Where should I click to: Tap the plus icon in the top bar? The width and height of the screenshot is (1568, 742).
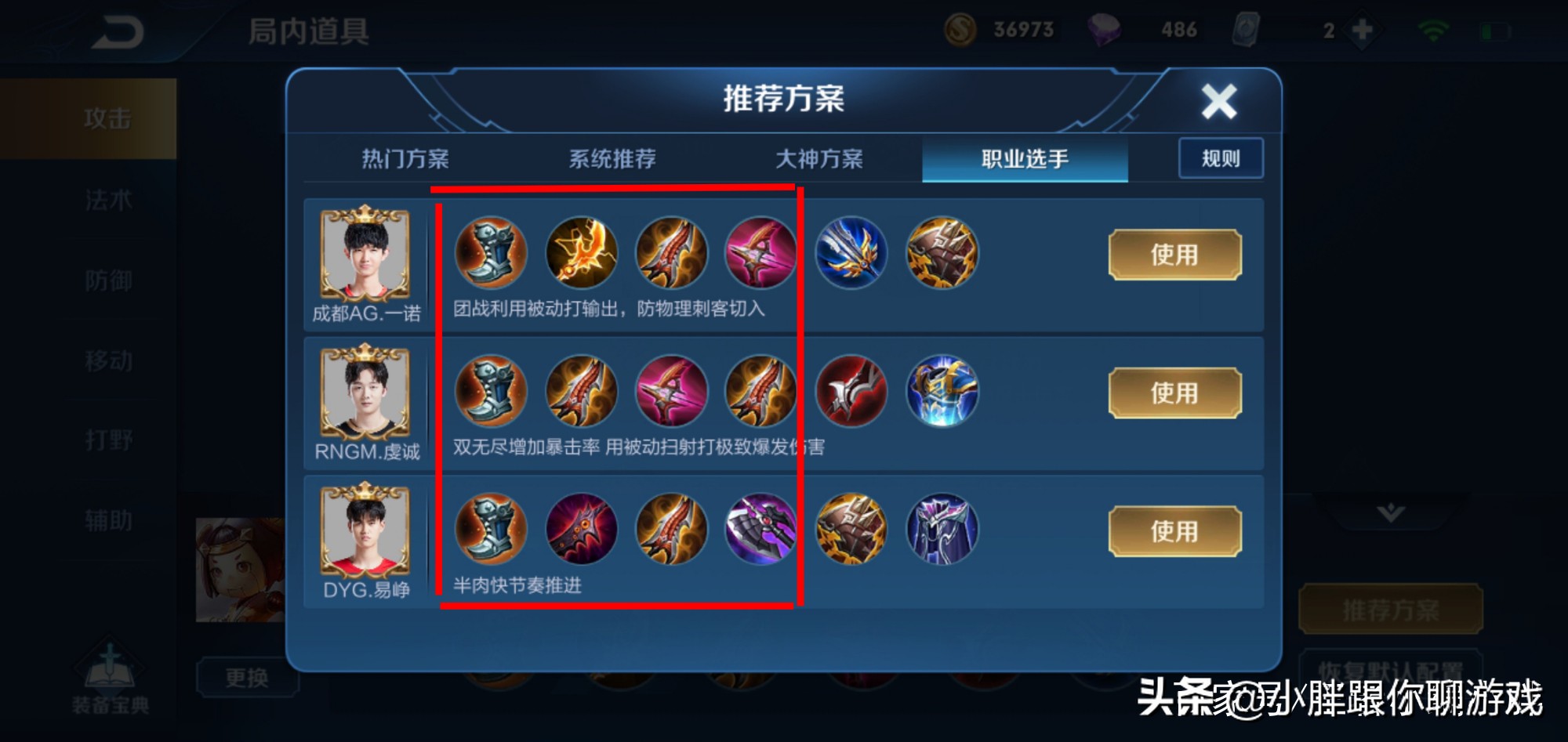tap(1363, 31)
